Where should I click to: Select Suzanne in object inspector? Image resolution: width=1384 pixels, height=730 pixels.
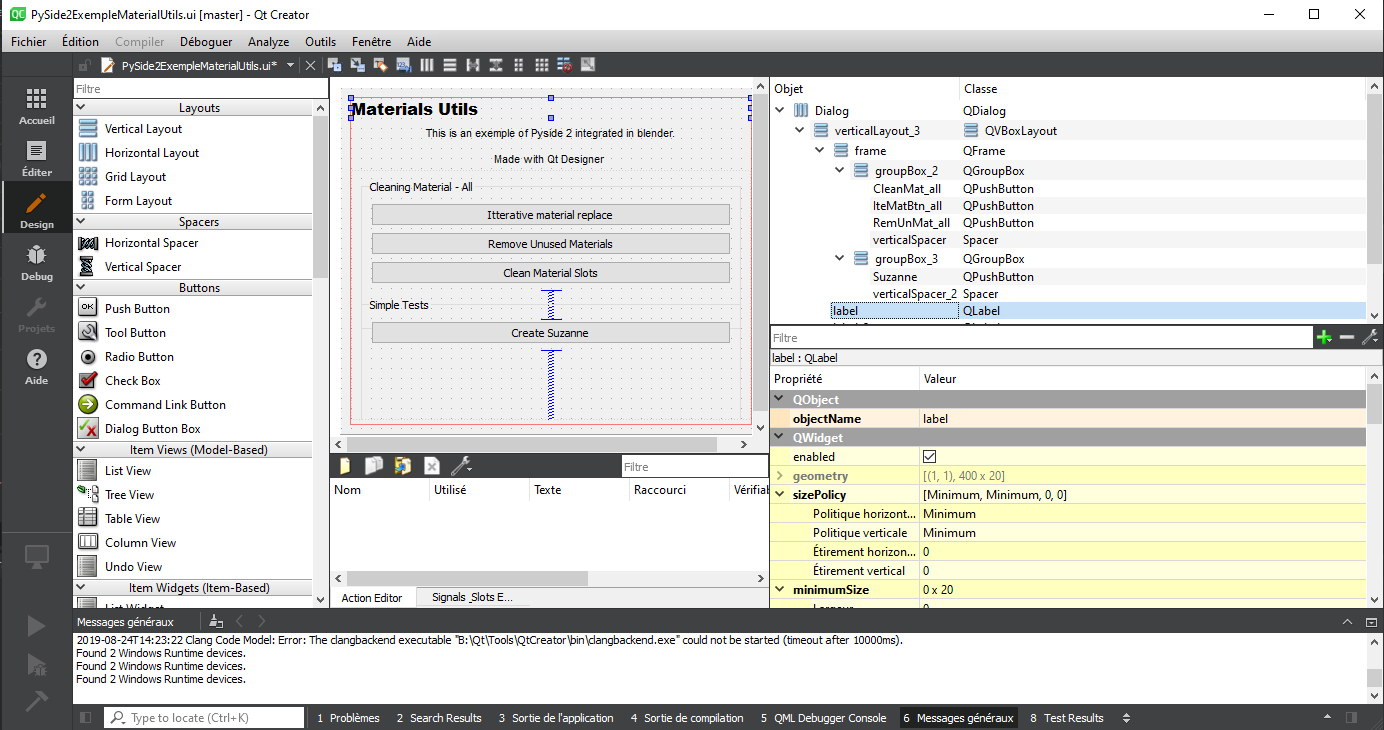pyautogui.click(x=895, y=277)
